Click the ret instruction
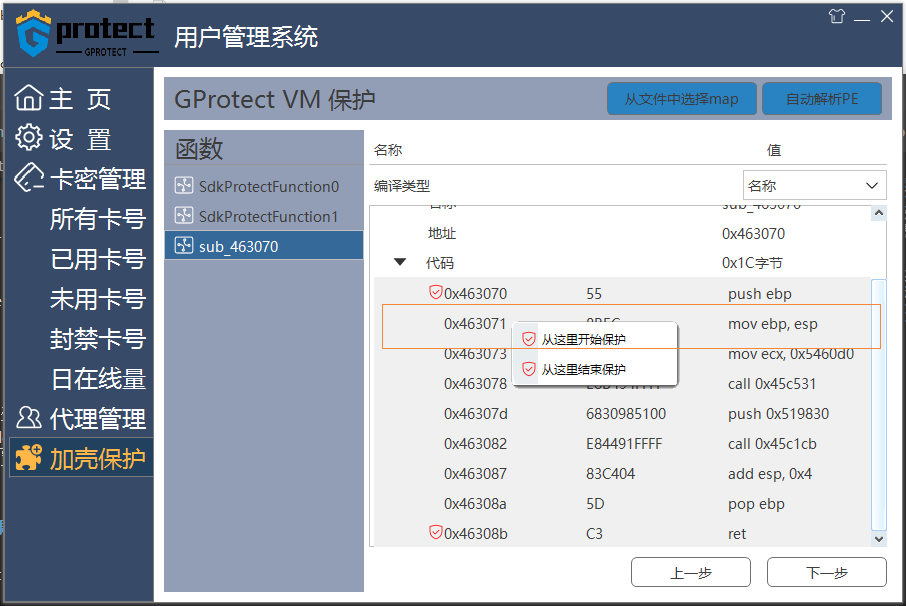This screenshot has width=906, height=606. tap(737, 533)
